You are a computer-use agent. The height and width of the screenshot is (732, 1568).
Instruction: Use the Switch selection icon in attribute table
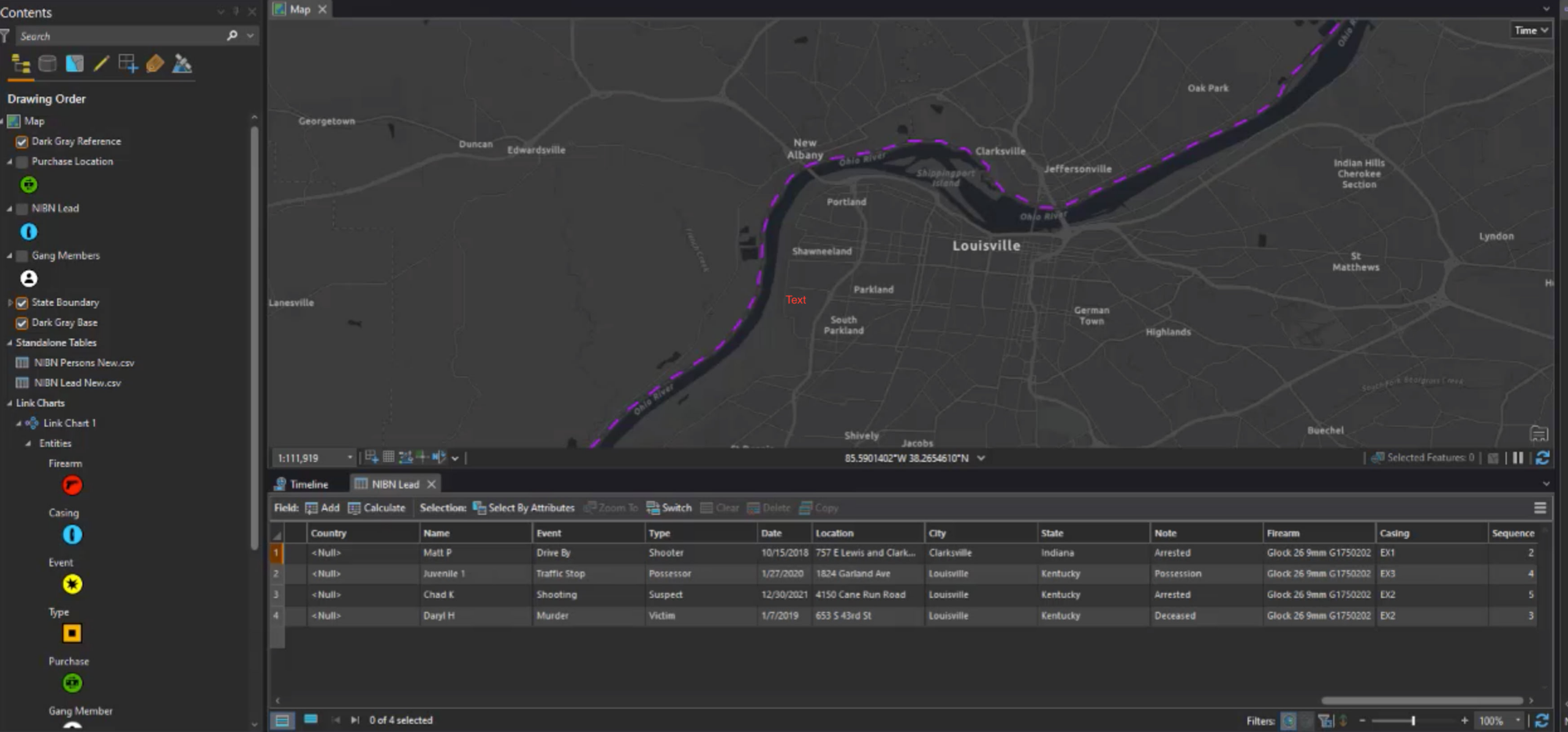[669, 508]
